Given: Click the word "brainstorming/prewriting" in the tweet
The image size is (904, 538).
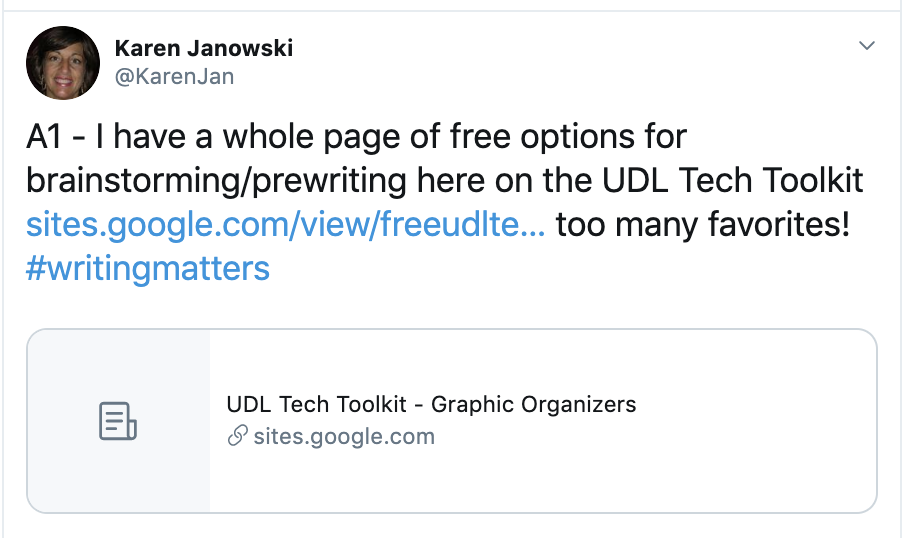Looking at the screenshot, I should point(216,180).
